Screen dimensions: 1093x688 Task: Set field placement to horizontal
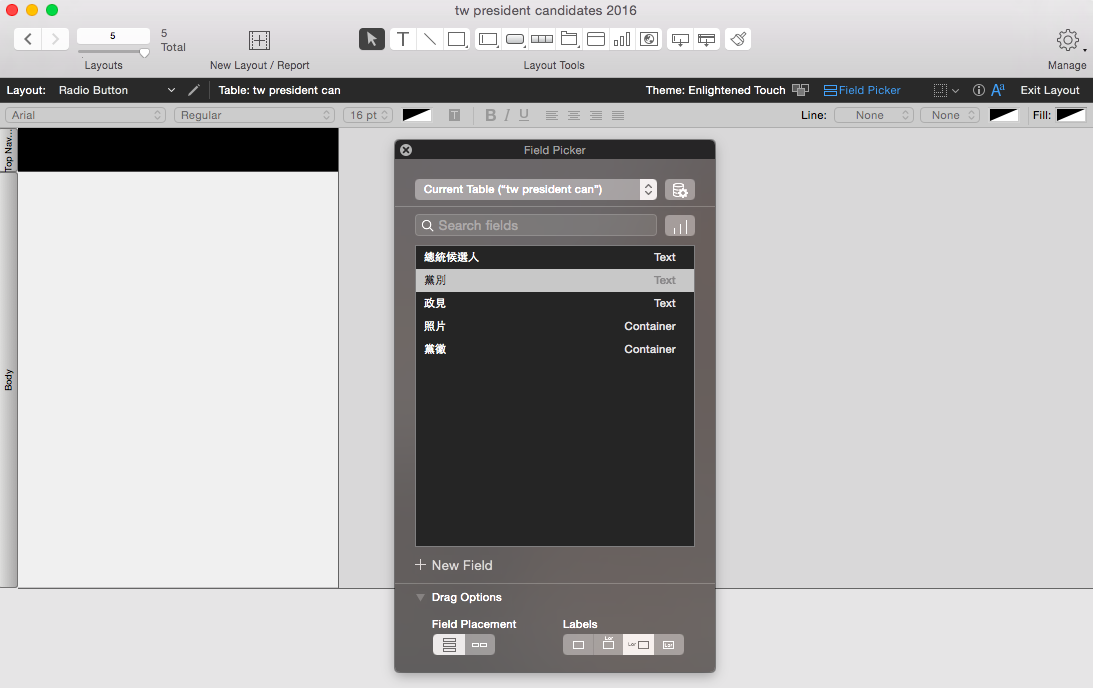[480, 645]
